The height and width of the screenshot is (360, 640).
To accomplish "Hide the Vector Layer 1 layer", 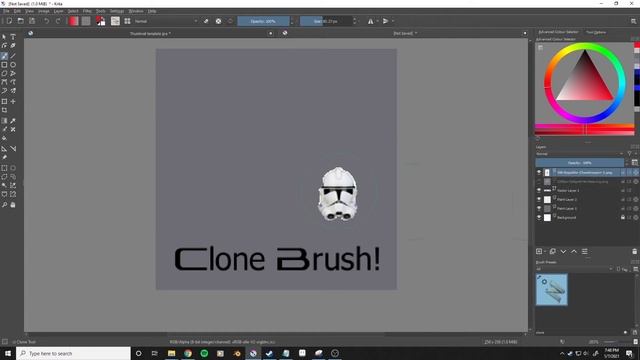I will click(539, 191).
